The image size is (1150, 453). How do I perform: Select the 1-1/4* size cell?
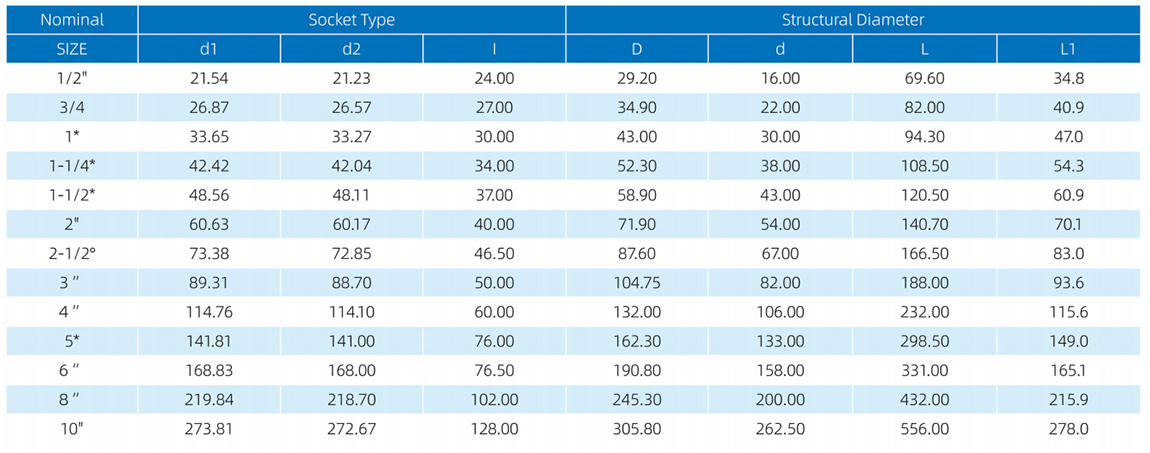click(x=72, y=166)
